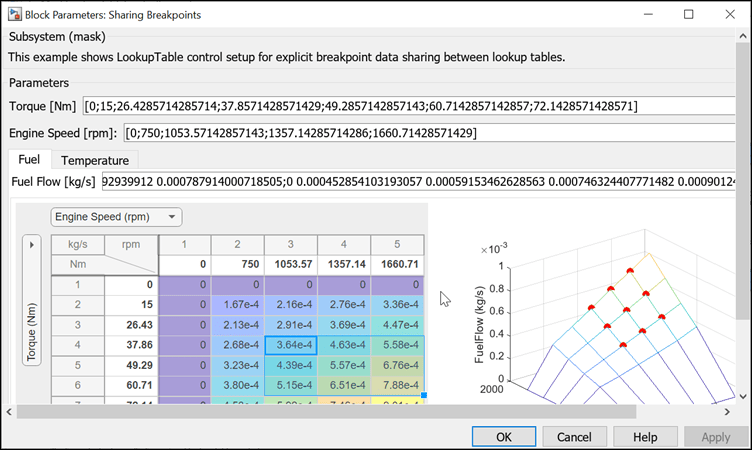
Task: Maximize the Block Parameters window
Action: [x=689, y=14]
